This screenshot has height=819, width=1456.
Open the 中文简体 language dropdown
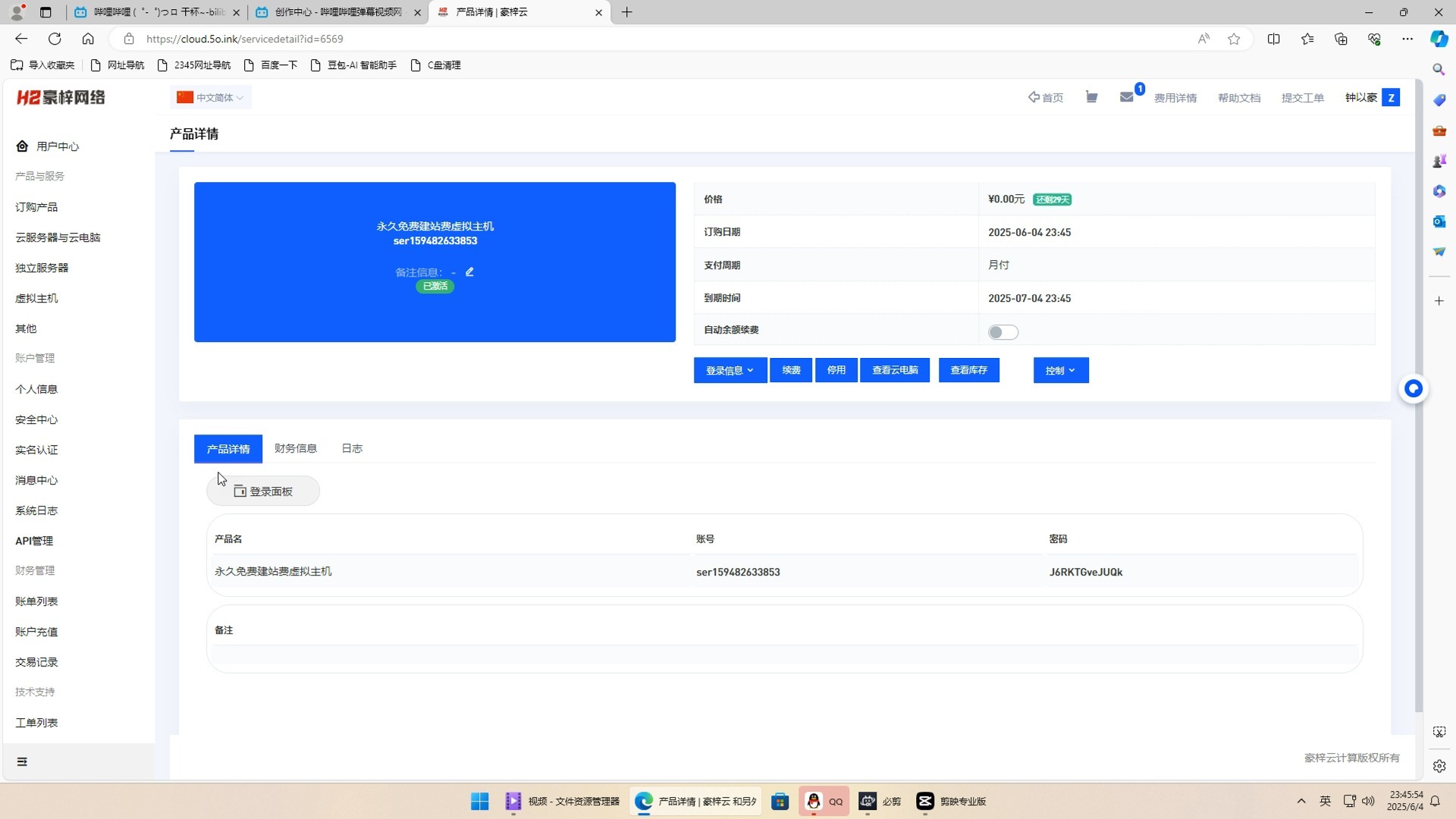click(x=211, y=97)
